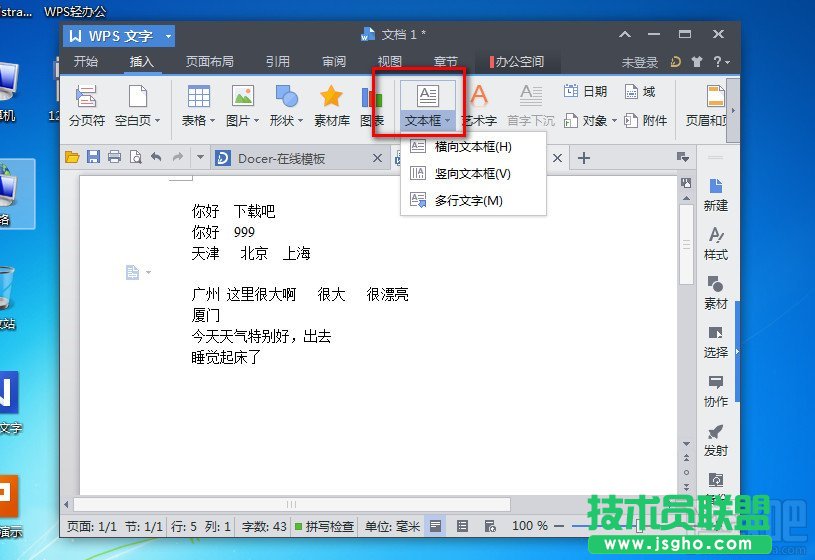
Task: Expand the 形状 dropdown arrow
Action: (300, 121)
